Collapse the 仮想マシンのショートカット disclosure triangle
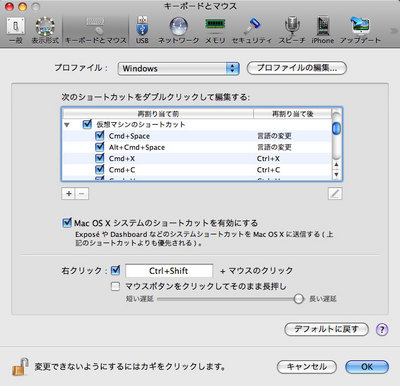This screenshot has width=400, height=386. 67,125
